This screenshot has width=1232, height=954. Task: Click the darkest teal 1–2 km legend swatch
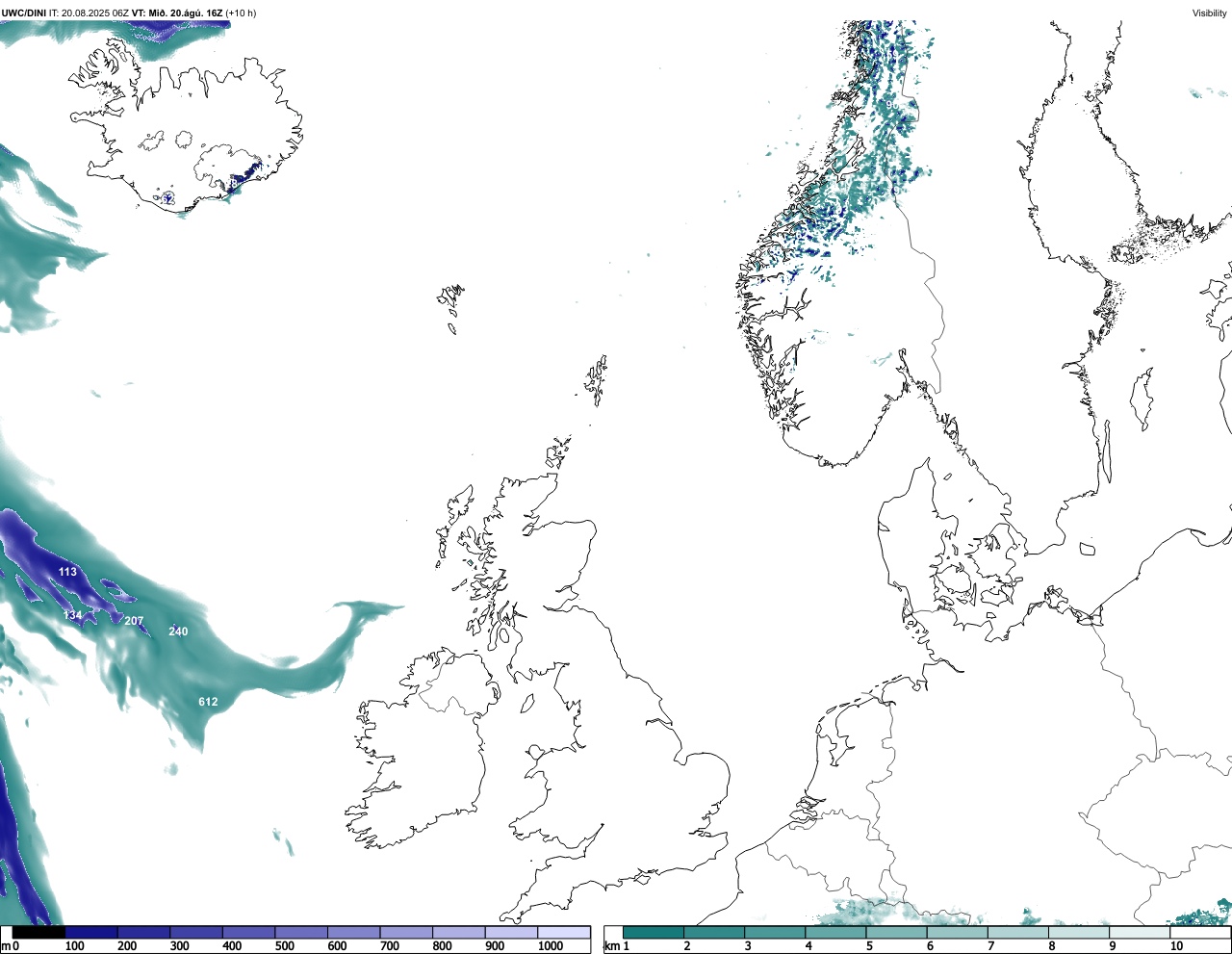[654, 933]
